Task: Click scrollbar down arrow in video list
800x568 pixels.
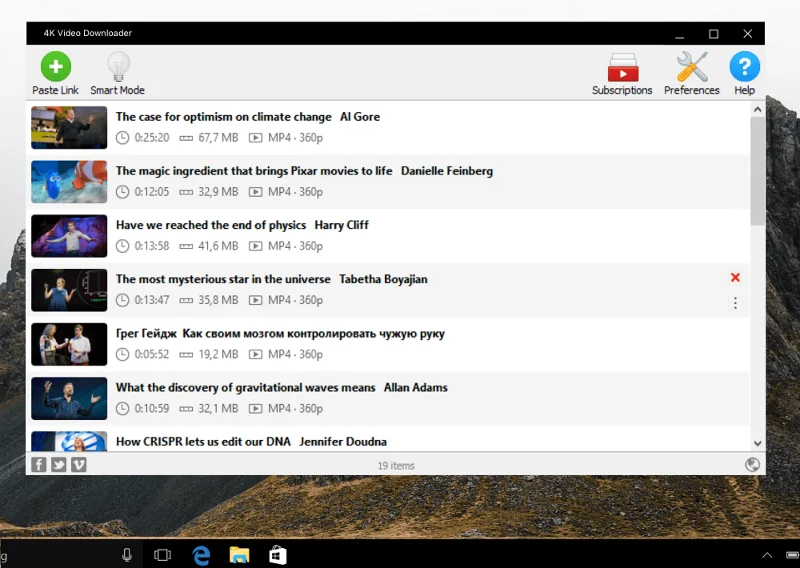Action: (x=758, y=443)
